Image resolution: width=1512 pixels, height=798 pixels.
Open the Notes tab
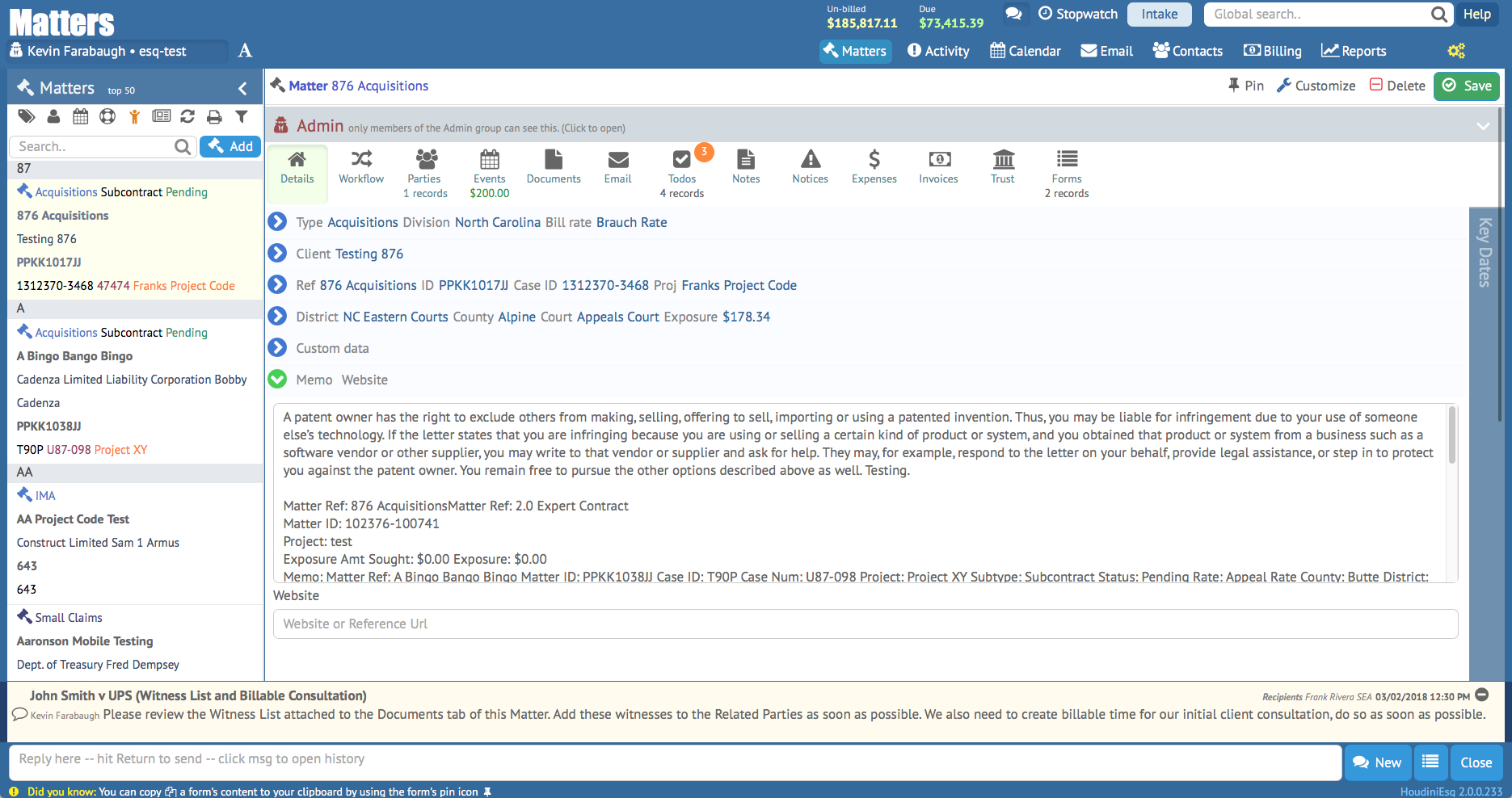point(746,168)
